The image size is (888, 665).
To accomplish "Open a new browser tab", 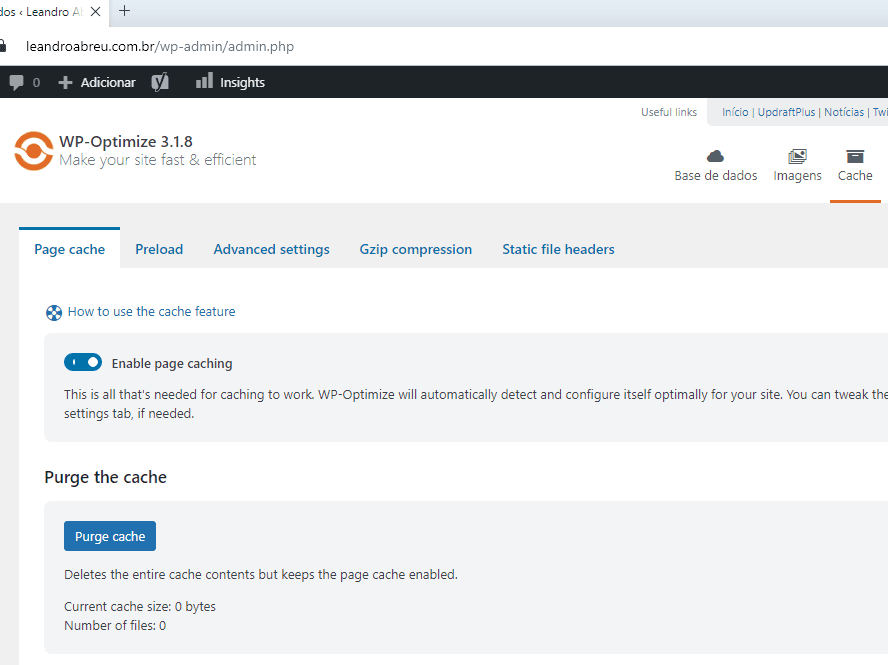I will point(125,11).
